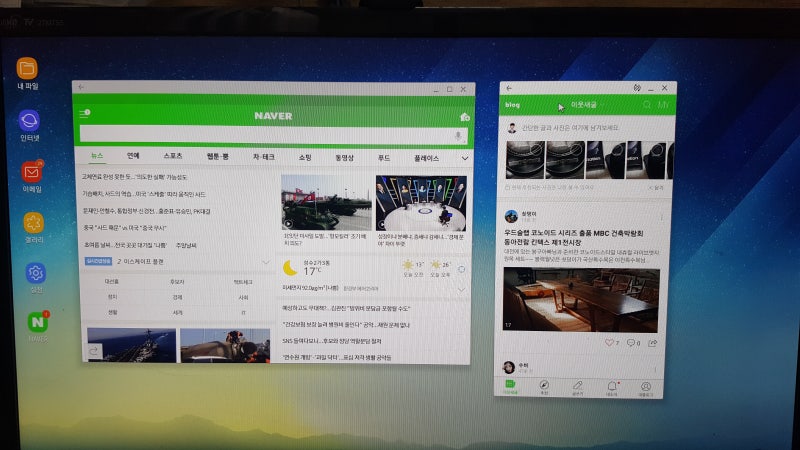Viewport: 800px width, 450px height.
Task: Click the comment bubble icon on blog post
Action: [x=631, y=343]
